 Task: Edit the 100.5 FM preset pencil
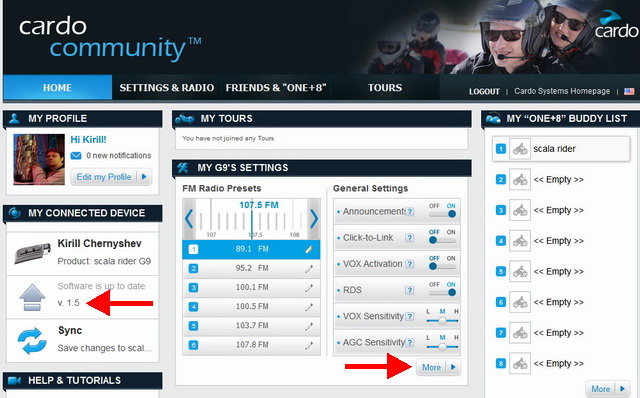309,307
